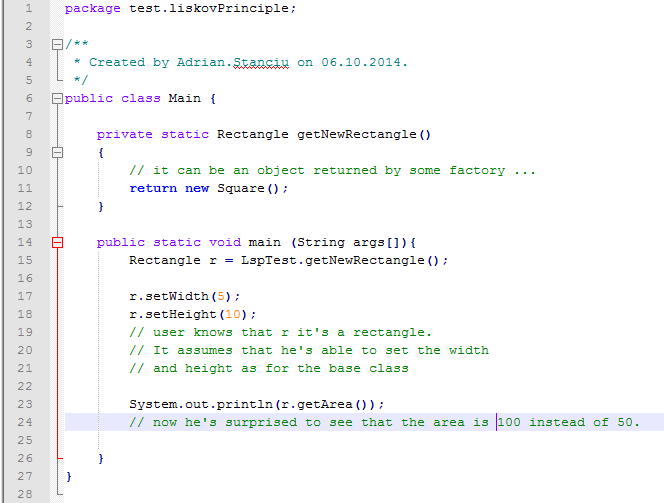664x503 pixels.
Task: Click the class name 'Main' on line 6
Action: point(184,98)
